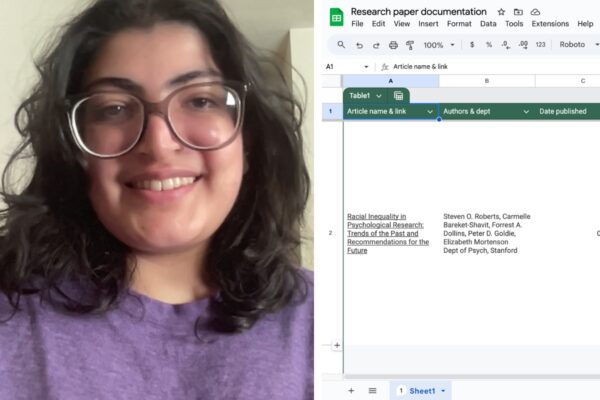This screenshot has height=400, width=600.
Task: Star the Research paper documentation file
Action: [501, 12]
